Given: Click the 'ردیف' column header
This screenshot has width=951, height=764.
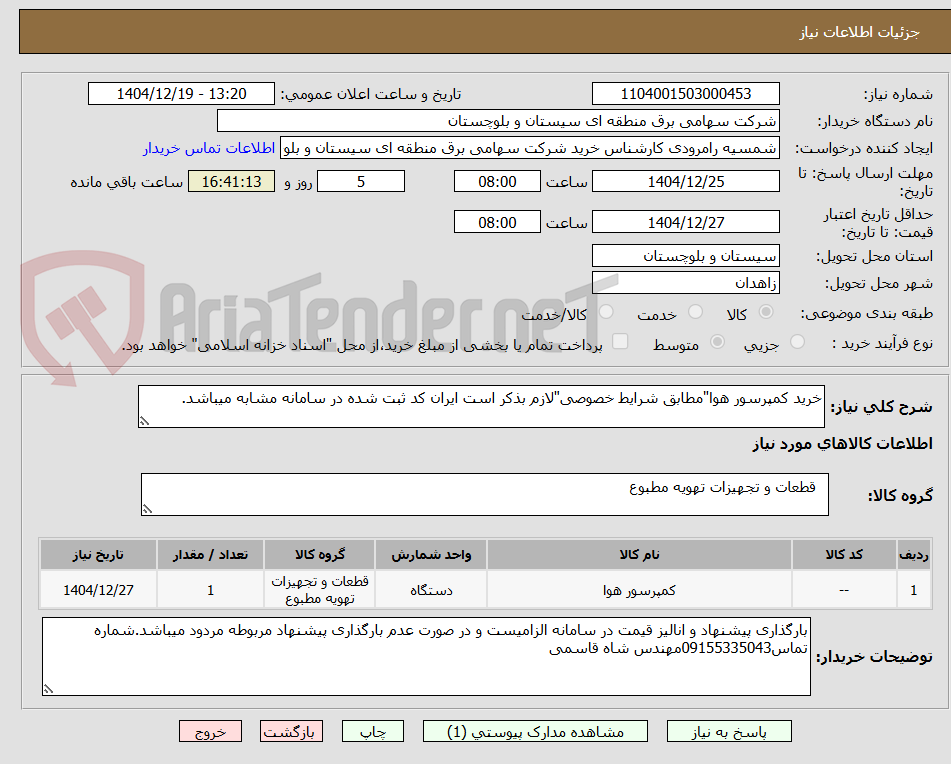Looking at the screenshot, I should pos(914,555).
